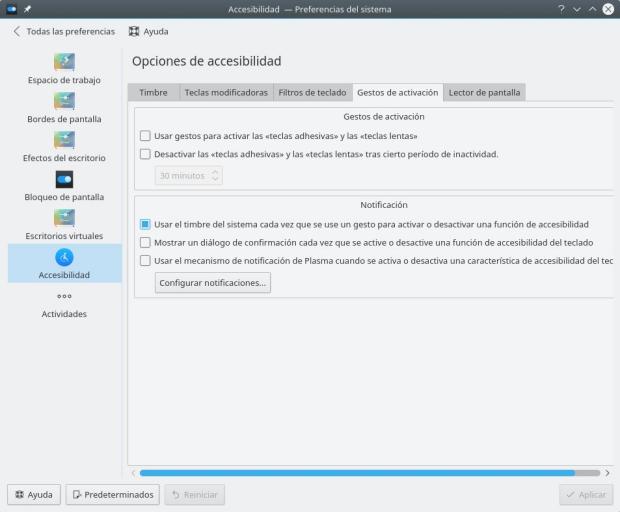
Task: Select Bordes de pantalla icon in sidebar
Action: coord(64,101)
